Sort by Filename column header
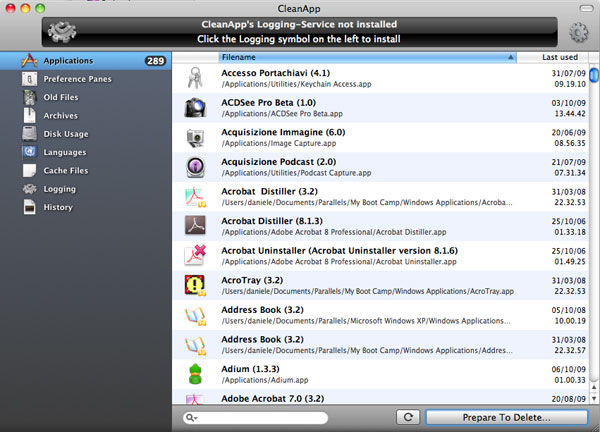This screenshot has height=432, width=600. click(x=367, y=57)
